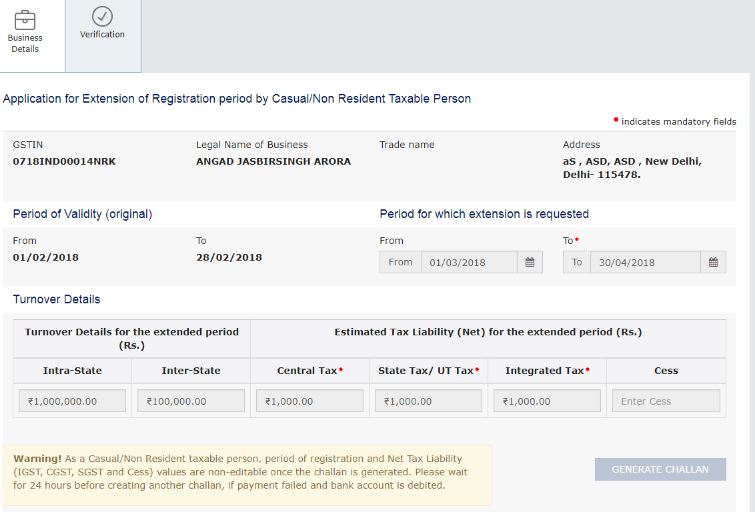Open calendar picker beside 01/03/2018 date
755x512 pixels.
[530, 263]
